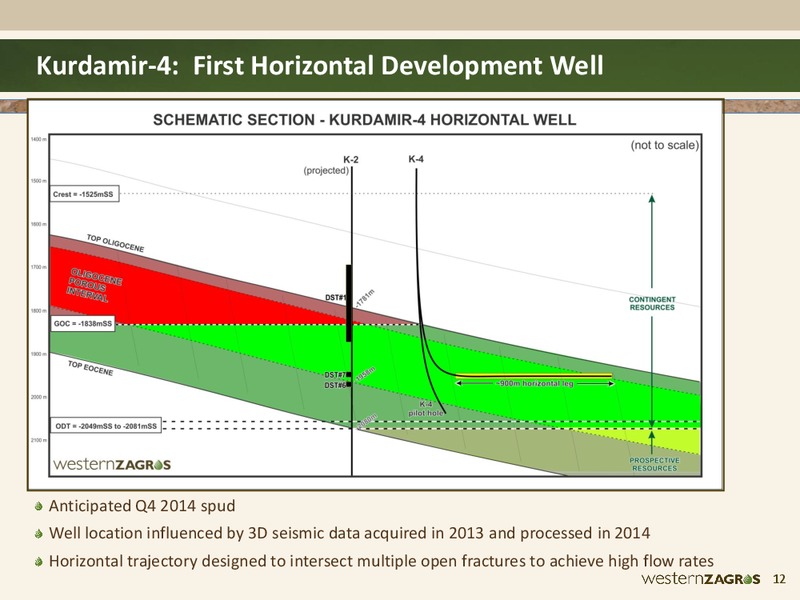Click the WesternZagros logo inside the schematic
The height and width of the screenshot is (600, 800).
(112, 464)
